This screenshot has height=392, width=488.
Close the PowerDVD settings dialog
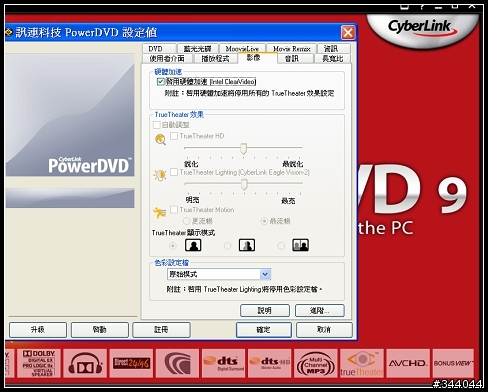click(x=348, y=33)
